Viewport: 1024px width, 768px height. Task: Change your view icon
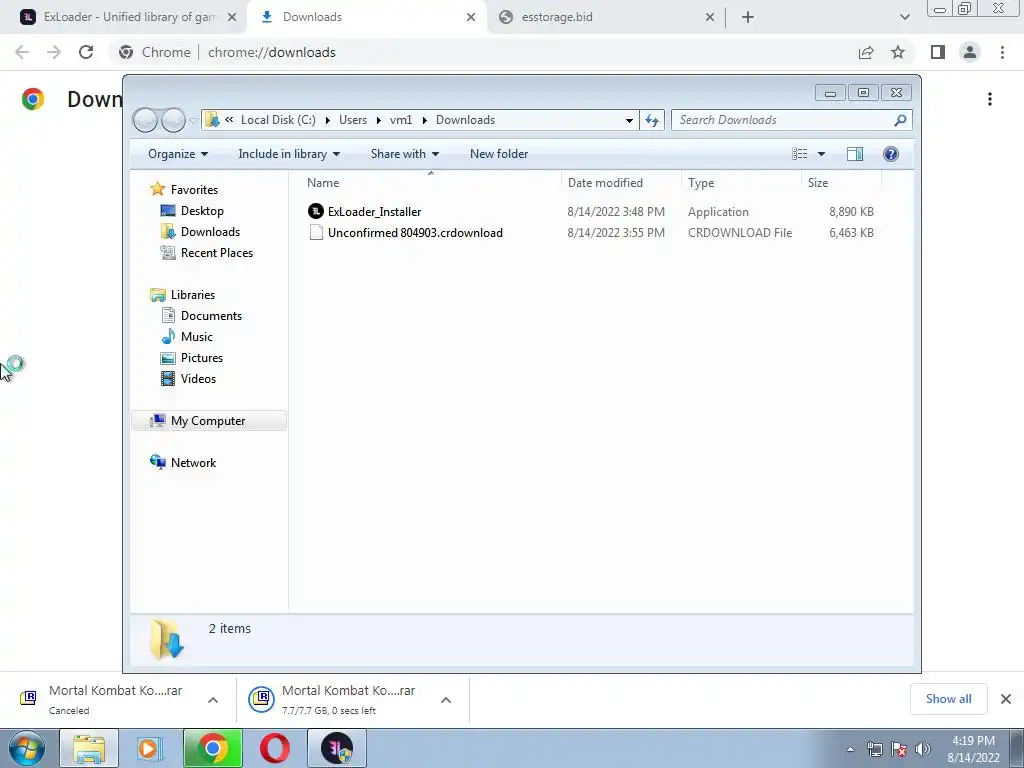(x=799, y=154)
